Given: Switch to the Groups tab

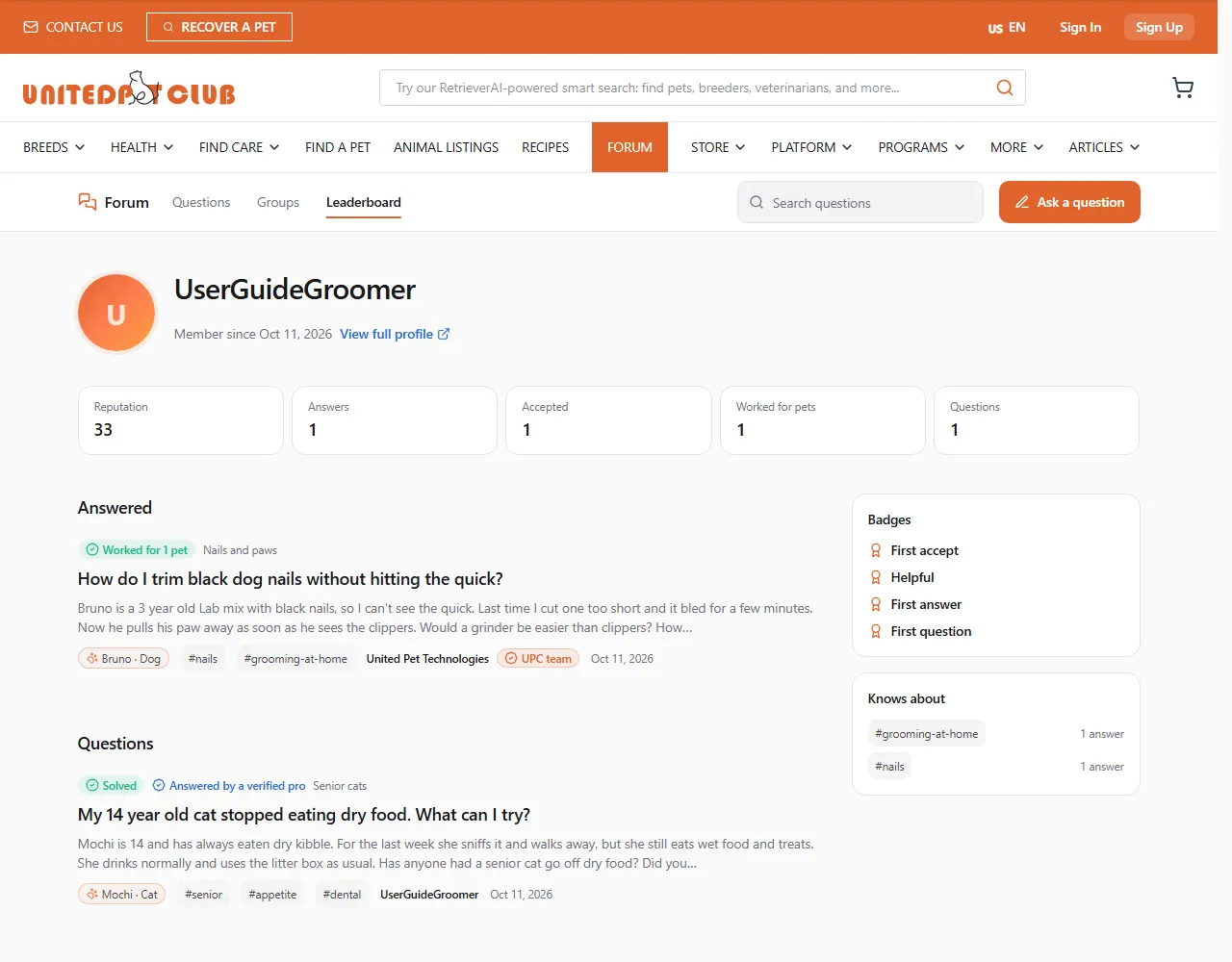Looking at the screenshot, I should 278,202.
